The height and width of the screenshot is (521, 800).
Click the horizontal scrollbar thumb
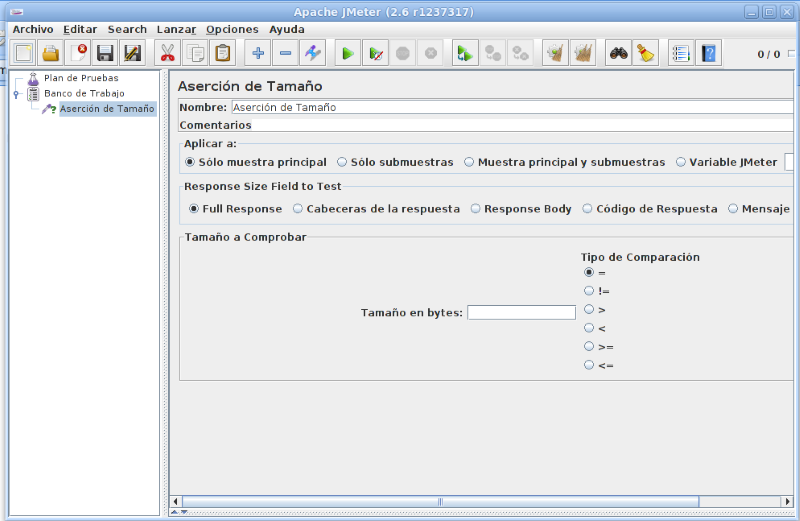point(440,502)
